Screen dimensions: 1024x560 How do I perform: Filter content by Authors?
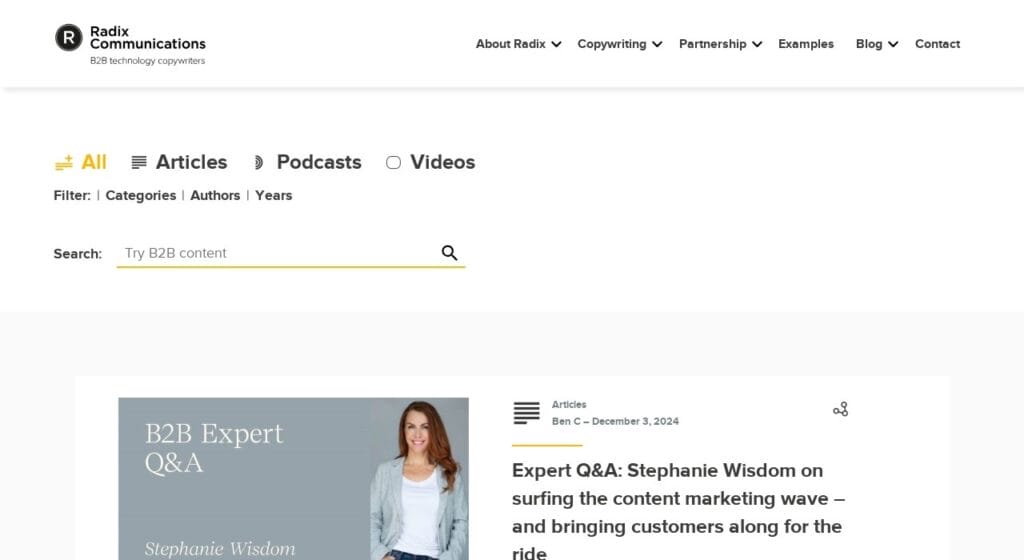click(215, 195)
